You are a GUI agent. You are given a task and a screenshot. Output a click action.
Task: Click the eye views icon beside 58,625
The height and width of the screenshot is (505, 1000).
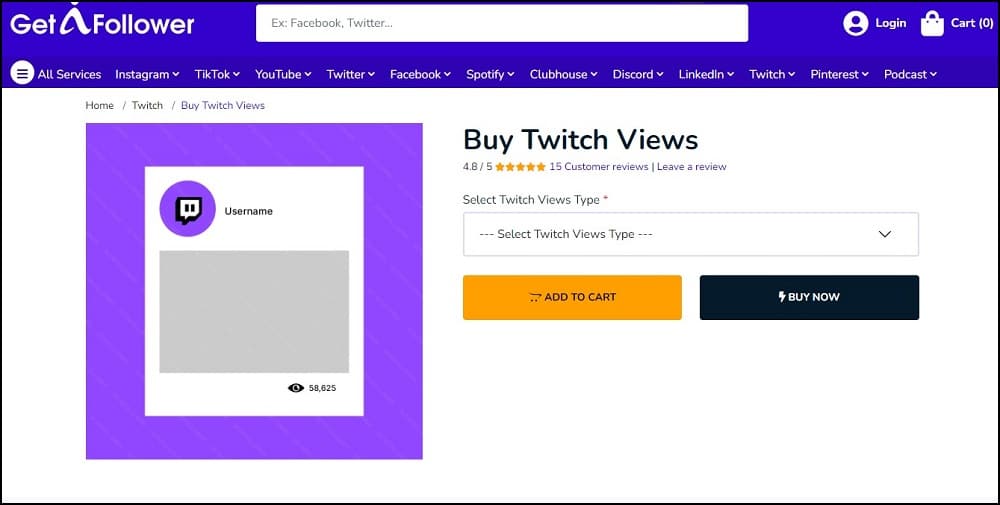click(296, 388)
